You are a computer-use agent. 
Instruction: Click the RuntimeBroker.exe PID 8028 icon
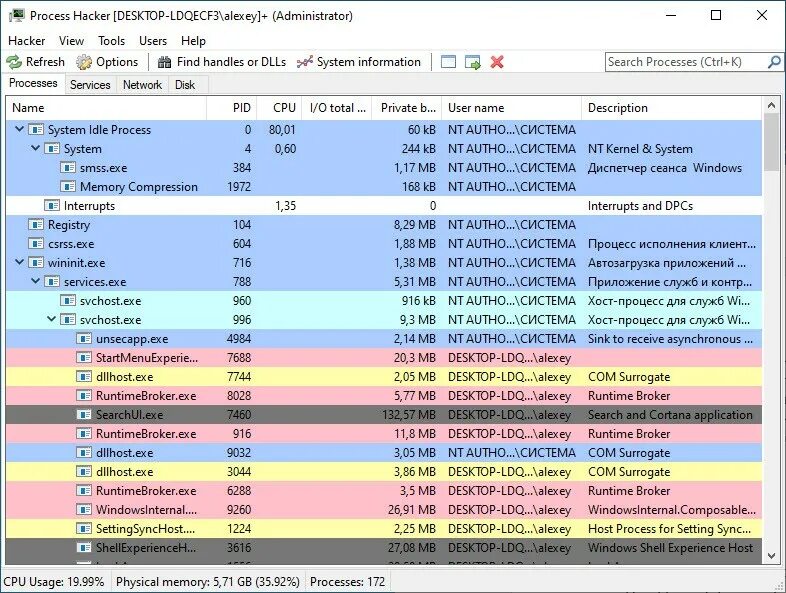click(x=84, y=396)
